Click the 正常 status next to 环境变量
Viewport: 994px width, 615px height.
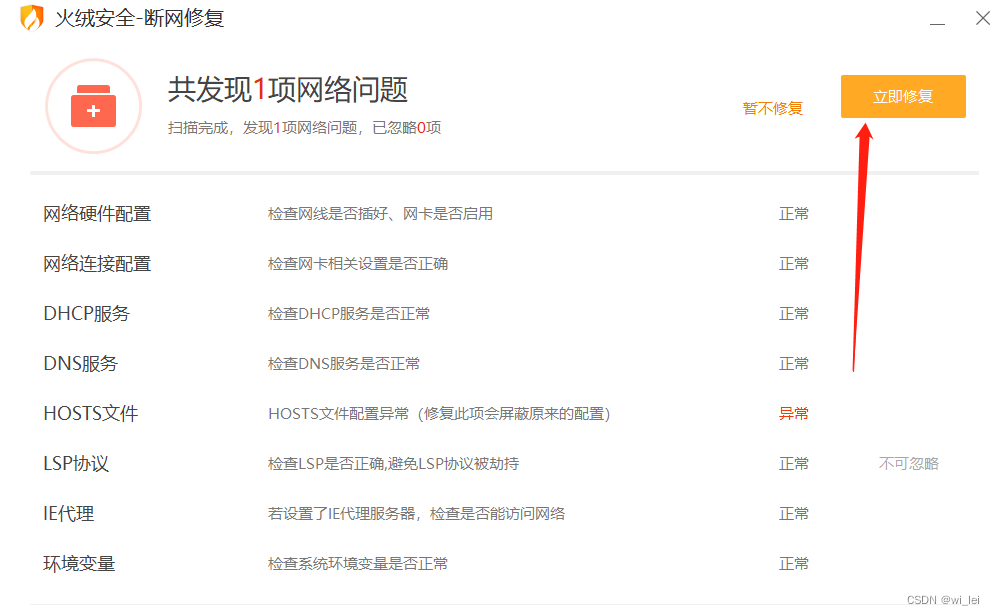tap(793, 563)
